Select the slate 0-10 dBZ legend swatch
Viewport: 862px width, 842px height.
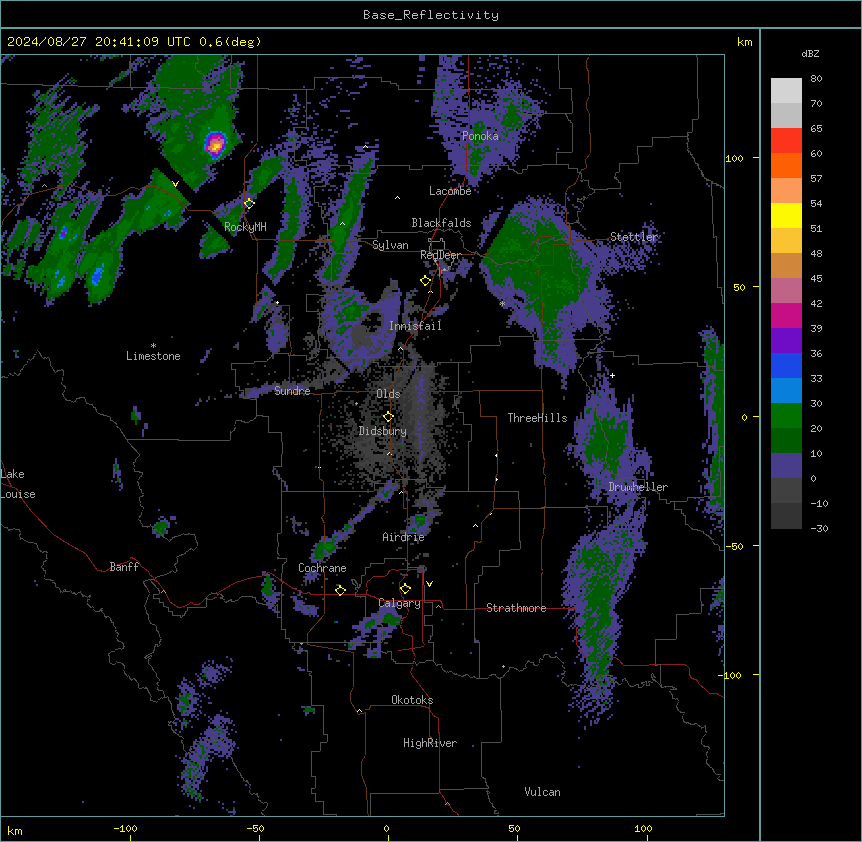786,466
